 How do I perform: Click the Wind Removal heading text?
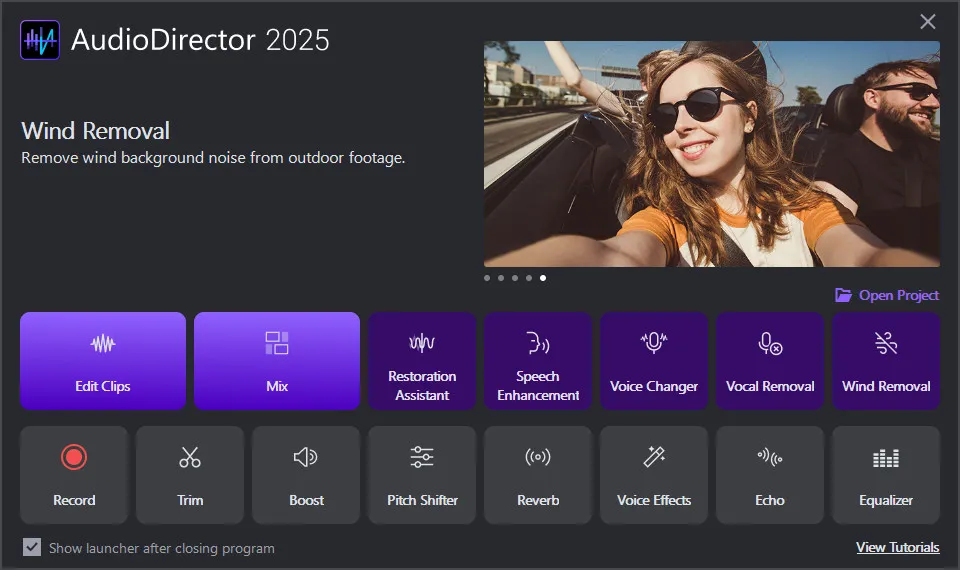[96, 130]
